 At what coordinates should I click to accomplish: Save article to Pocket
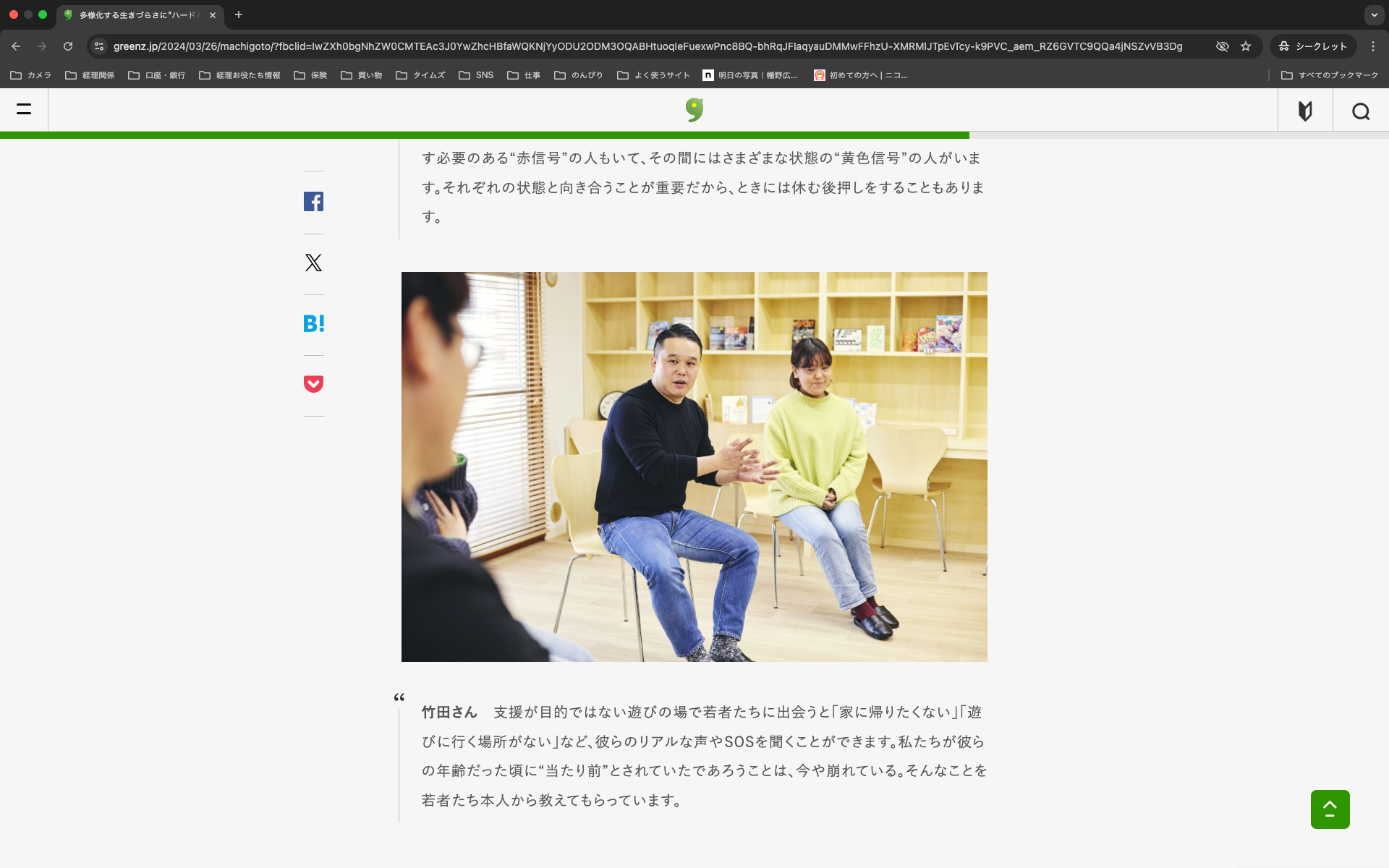313,384
